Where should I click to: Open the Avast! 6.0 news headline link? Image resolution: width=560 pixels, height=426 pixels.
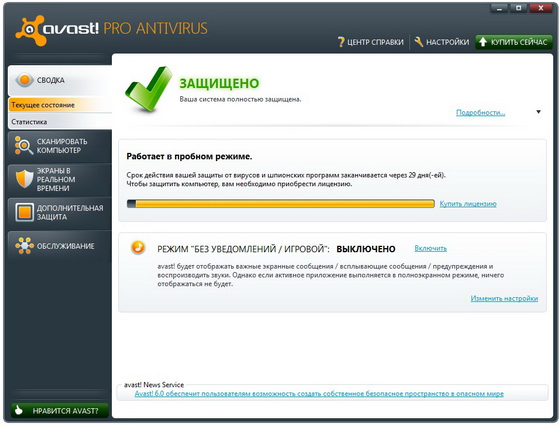coord(319,394)
